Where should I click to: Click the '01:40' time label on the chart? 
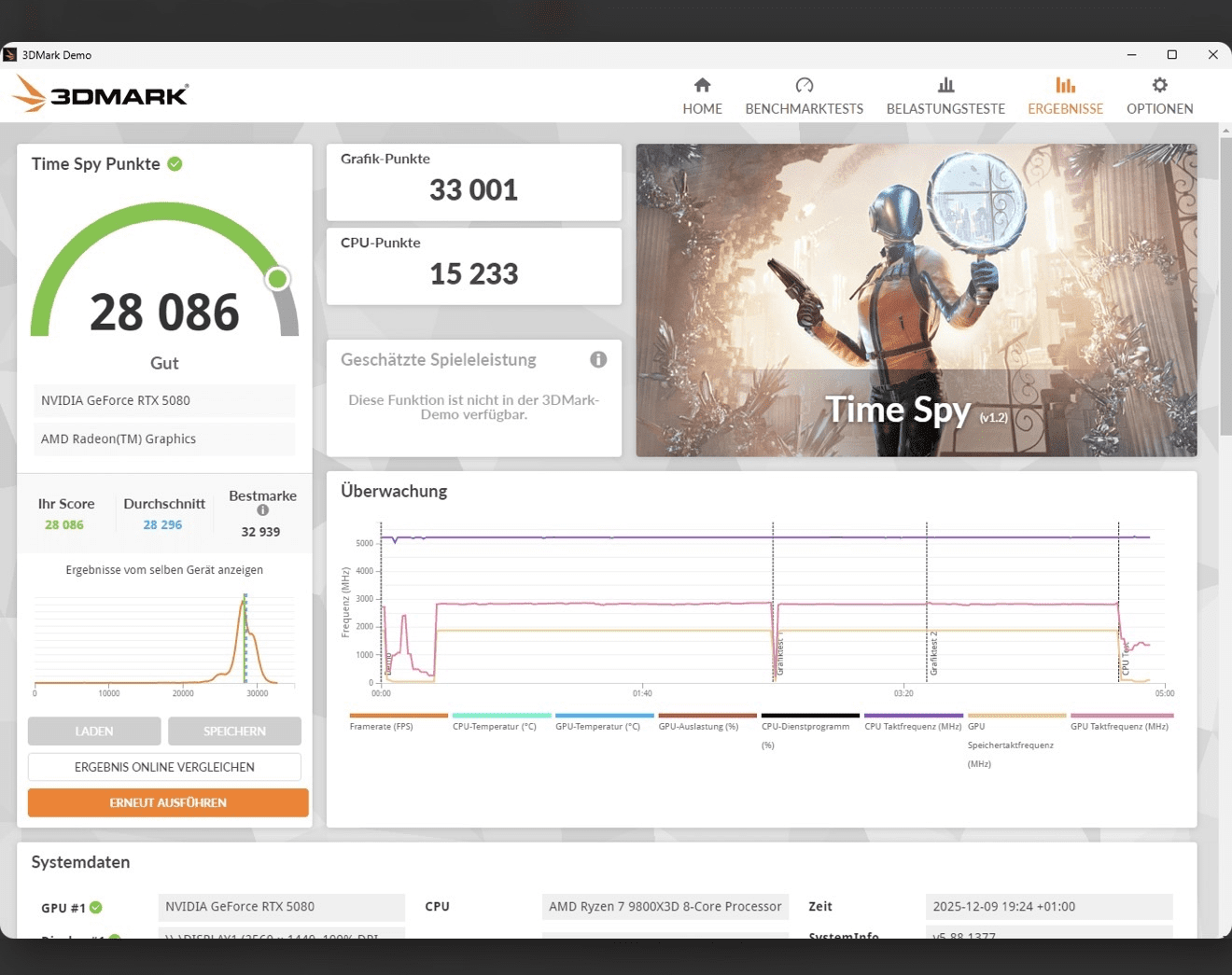(642, 693)
